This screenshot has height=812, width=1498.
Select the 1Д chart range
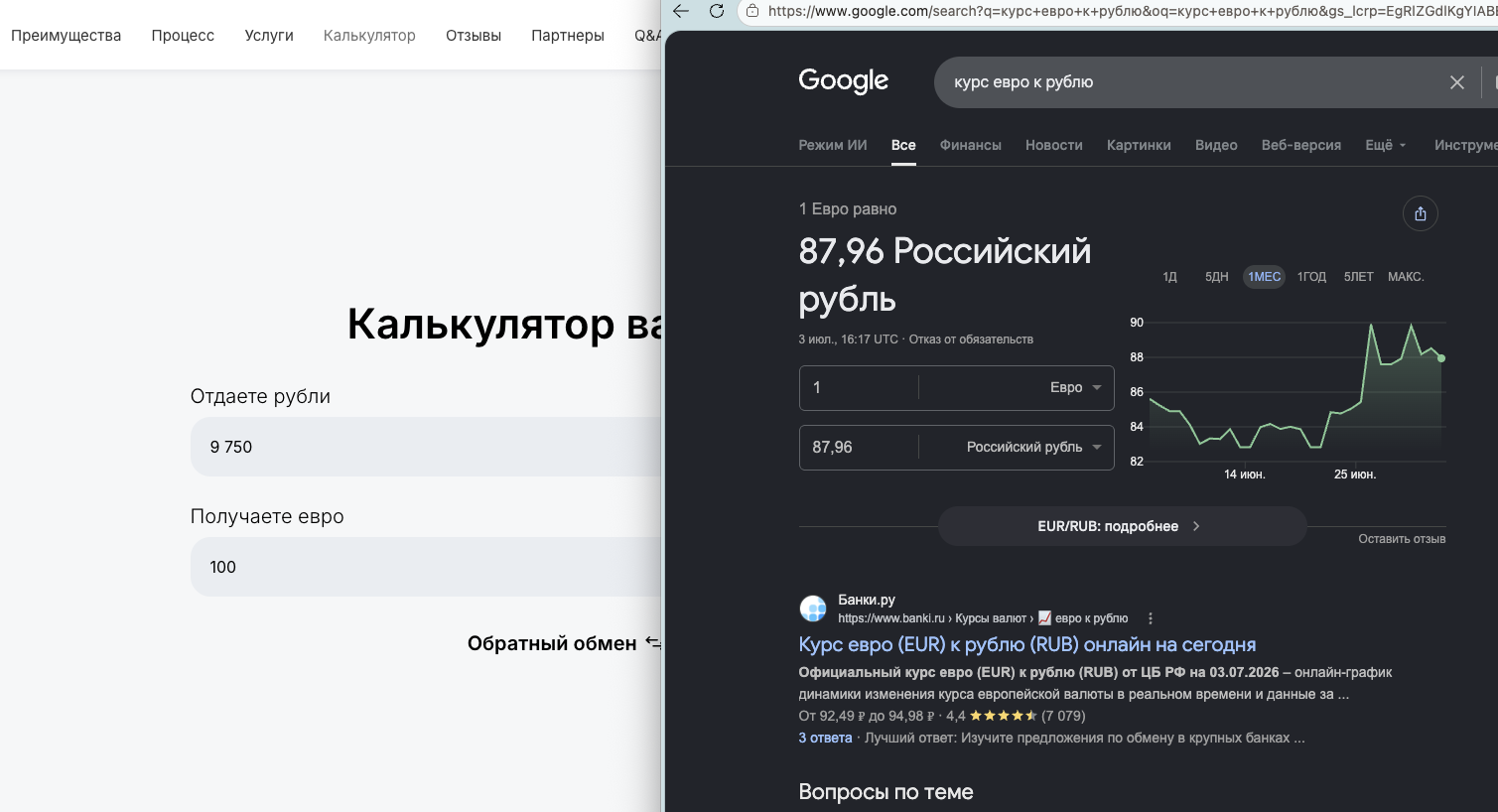point(1169,277)
